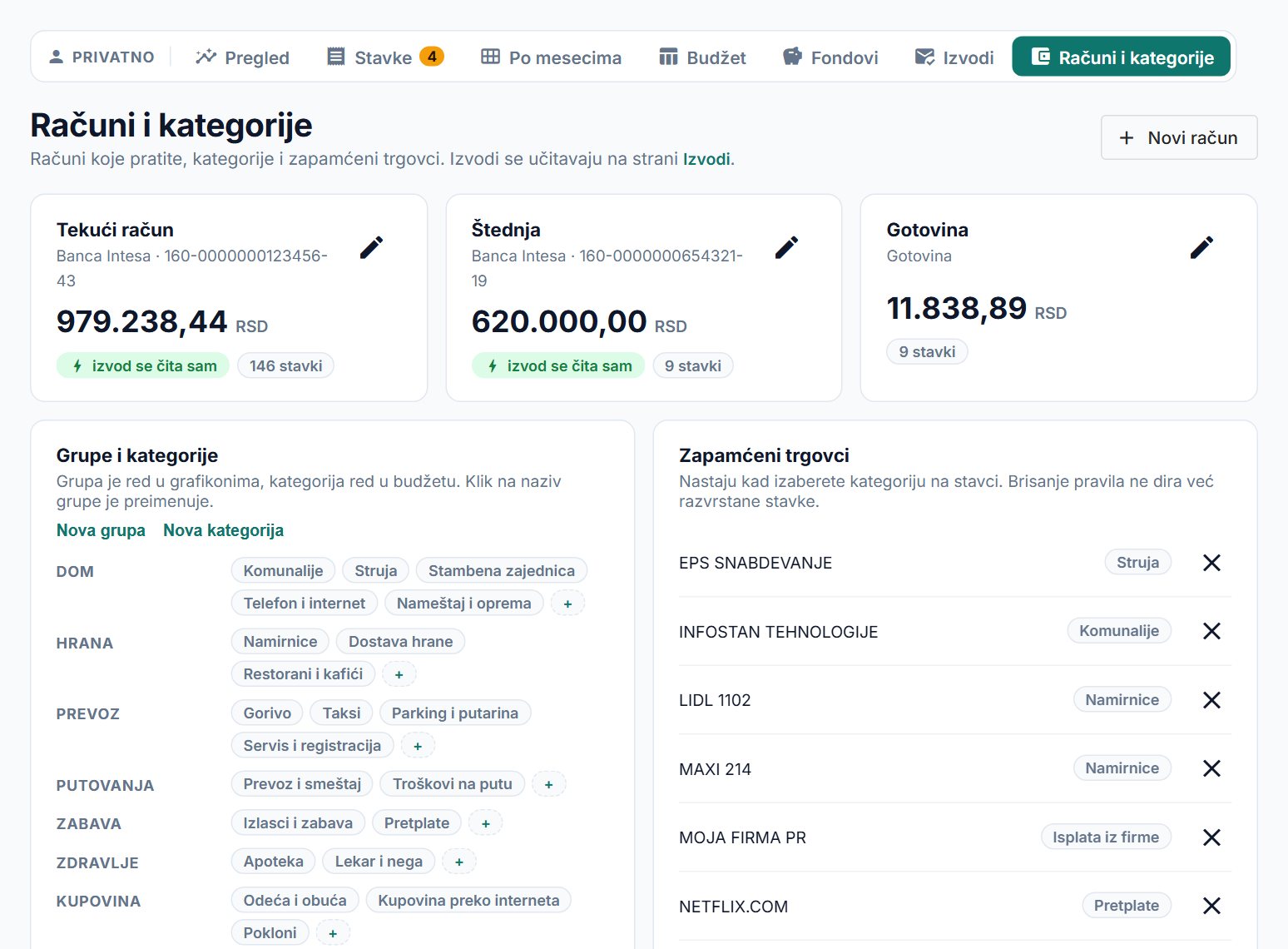This screenshot has height=949, width=1288.
Task: Edit the Štednja account with pencil icon
Action: tap(787, 247)
